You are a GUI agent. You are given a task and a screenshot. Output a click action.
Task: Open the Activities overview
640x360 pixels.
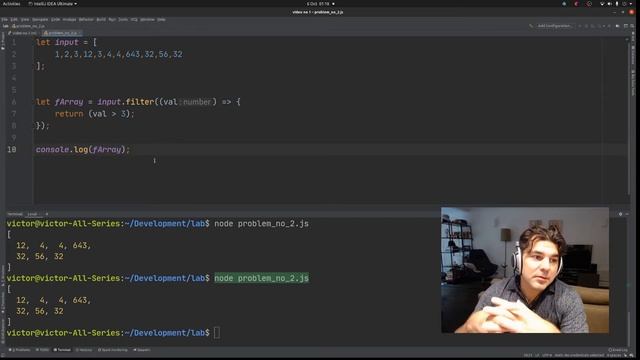11,4
